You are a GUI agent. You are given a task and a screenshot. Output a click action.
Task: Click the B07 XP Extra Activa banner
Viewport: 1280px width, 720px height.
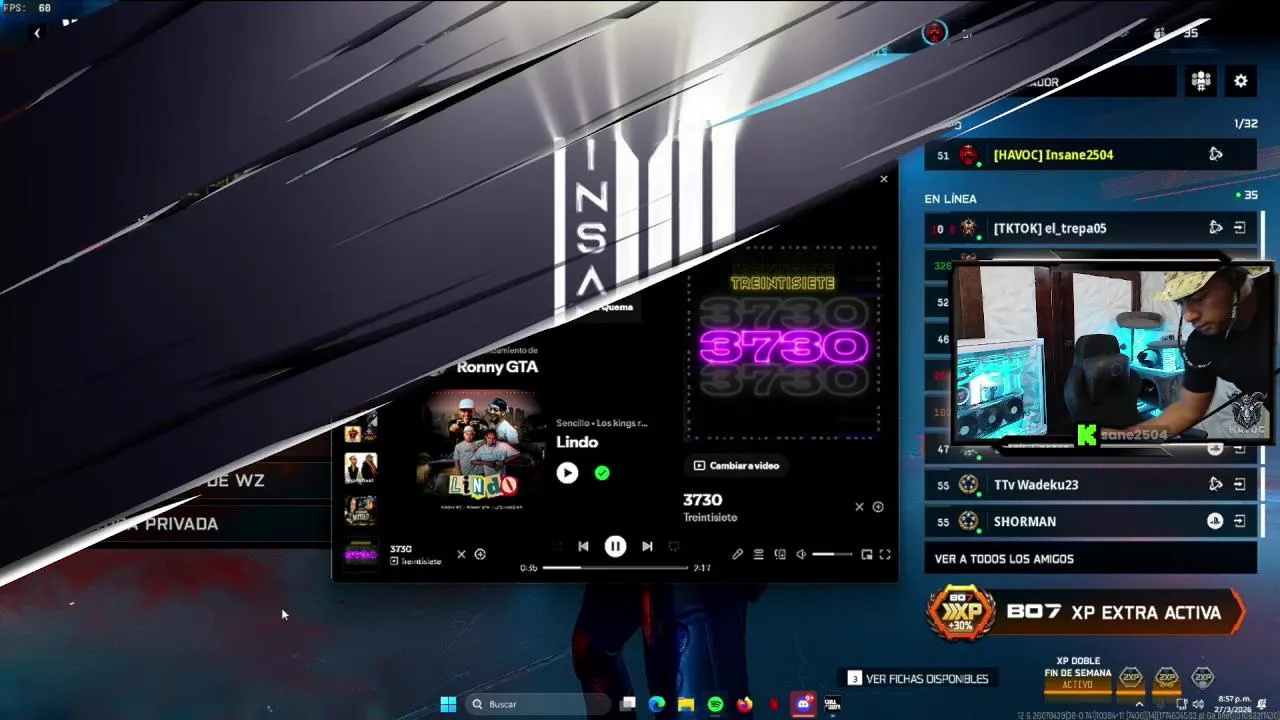tap(1086, 612)
